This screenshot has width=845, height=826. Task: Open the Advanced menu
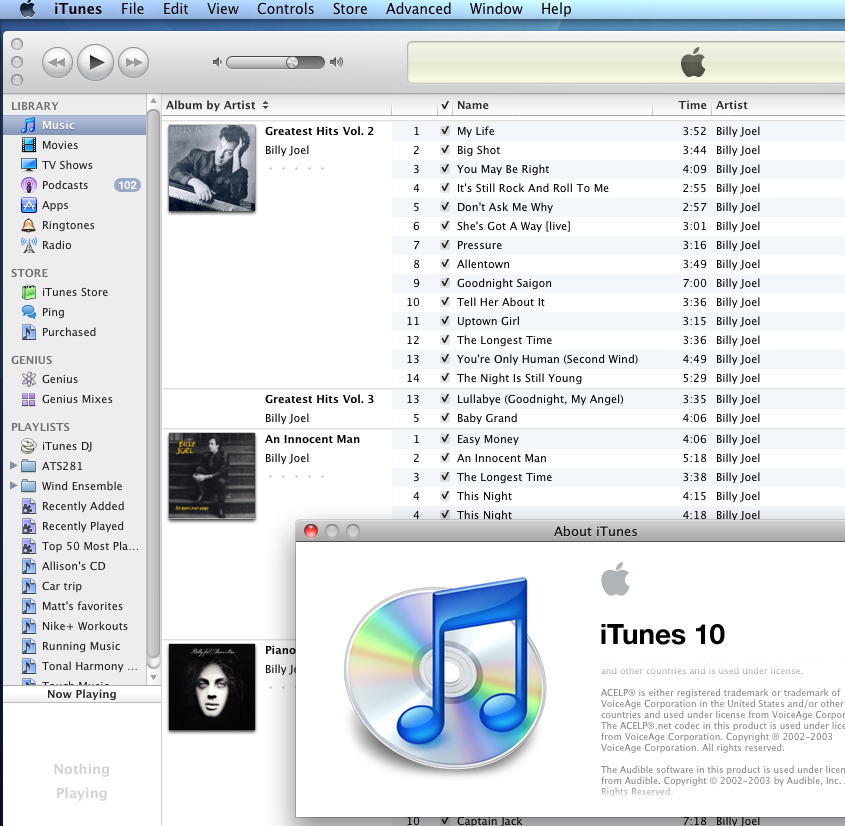(x=418, y=9)
